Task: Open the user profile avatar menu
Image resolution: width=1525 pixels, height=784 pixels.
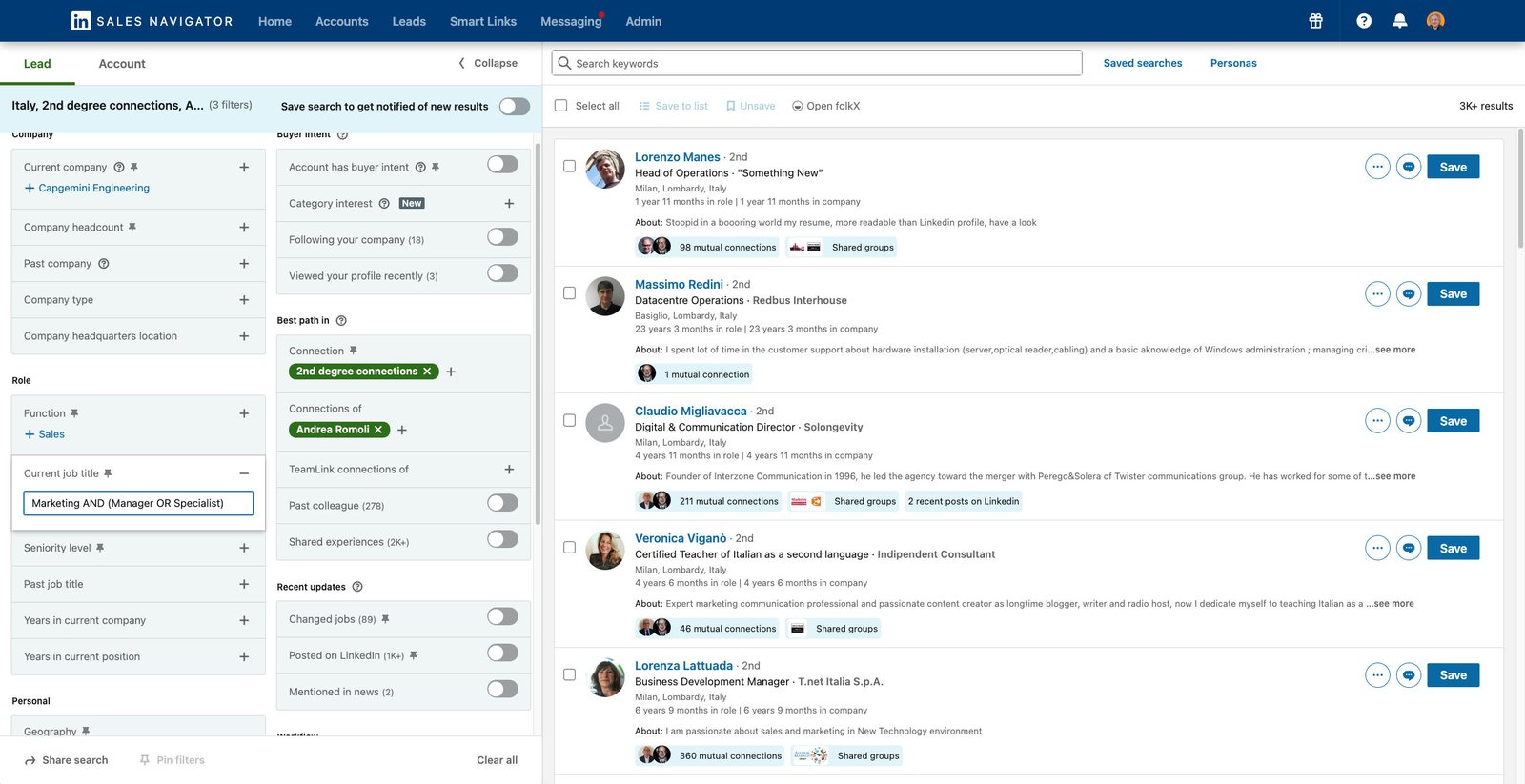Action: 1435,21
